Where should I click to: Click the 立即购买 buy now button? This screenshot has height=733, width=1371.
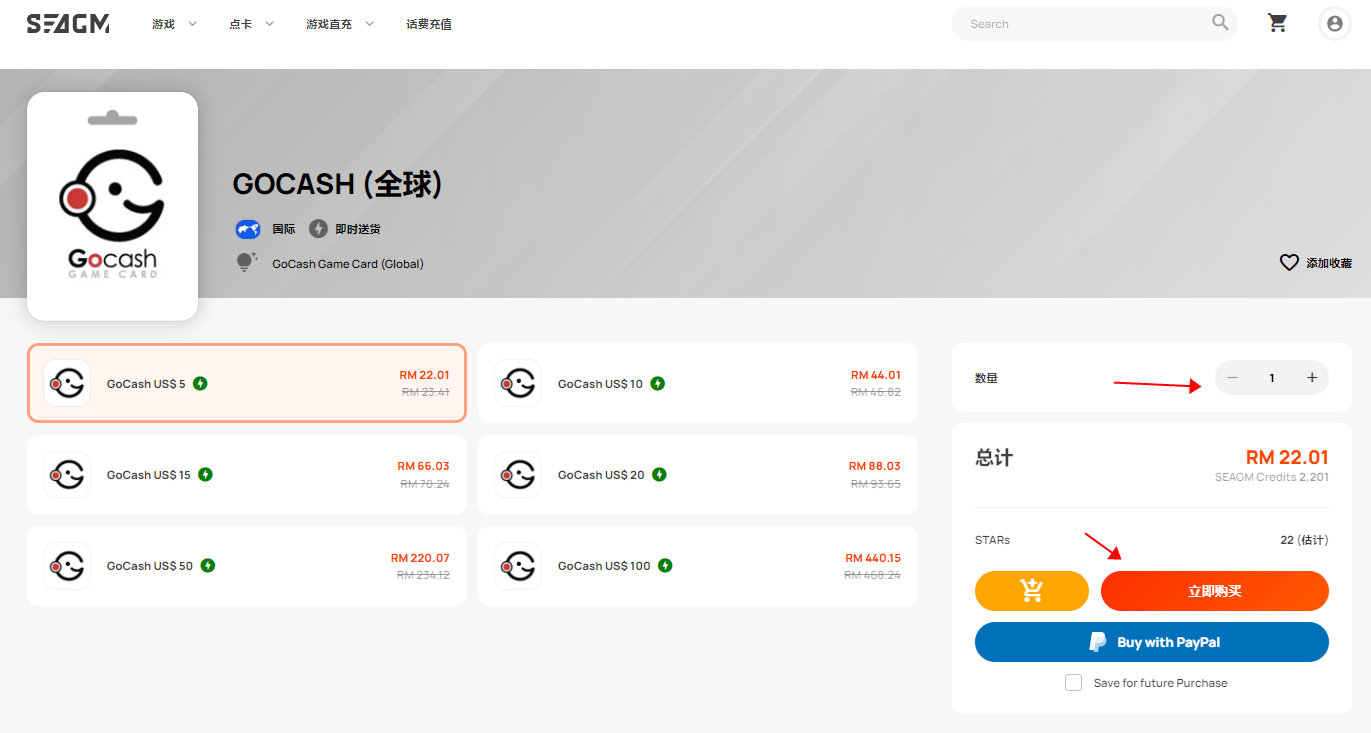point(1214,591)
